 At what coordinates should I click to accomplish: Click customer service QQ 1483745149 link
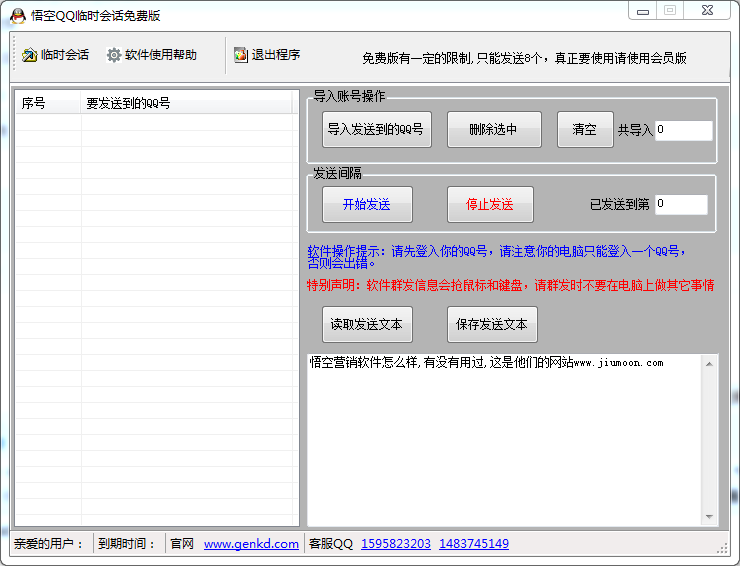(474, 544)
